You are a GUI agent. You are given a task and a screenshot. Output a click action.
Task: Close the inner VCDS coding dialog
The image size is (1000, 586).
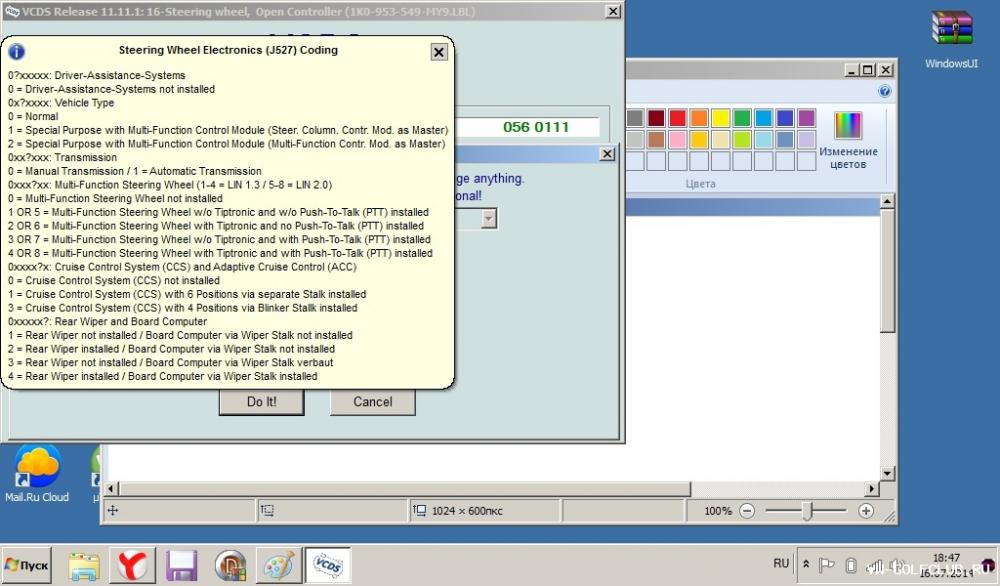tap(607, 154)
